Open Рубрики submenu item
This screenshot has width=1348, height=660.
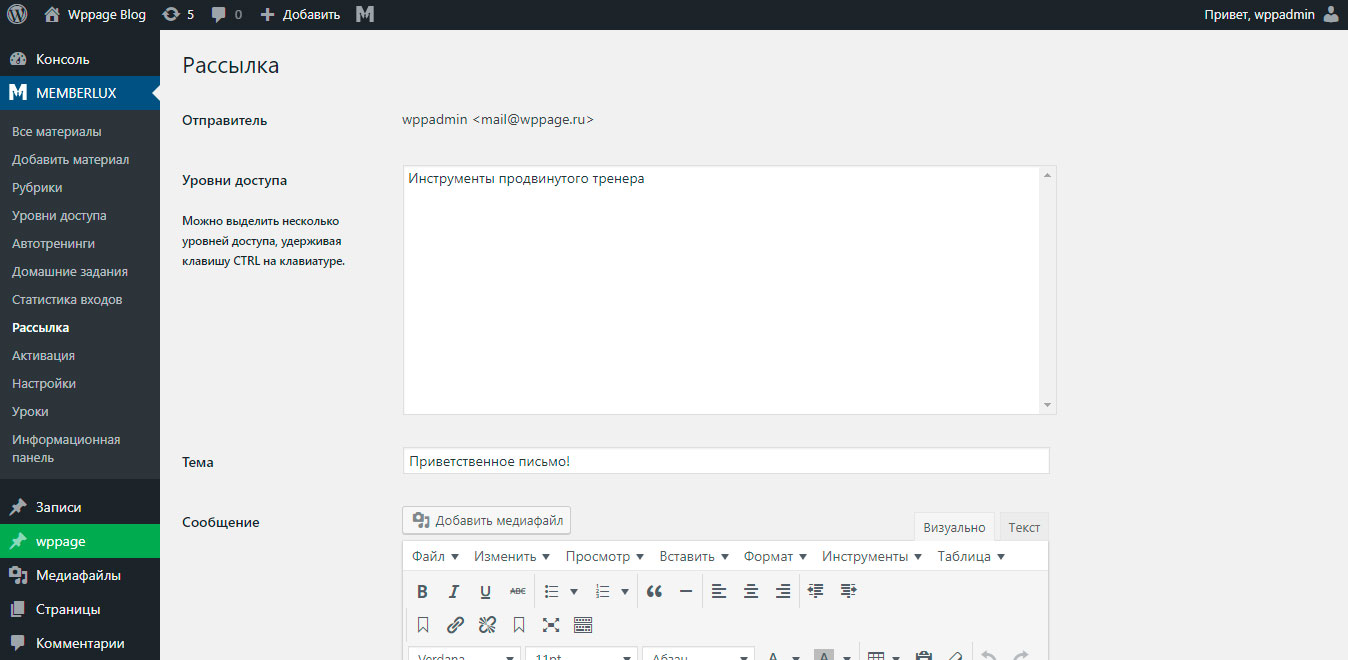pyautogui.click(x=37, y=188)
